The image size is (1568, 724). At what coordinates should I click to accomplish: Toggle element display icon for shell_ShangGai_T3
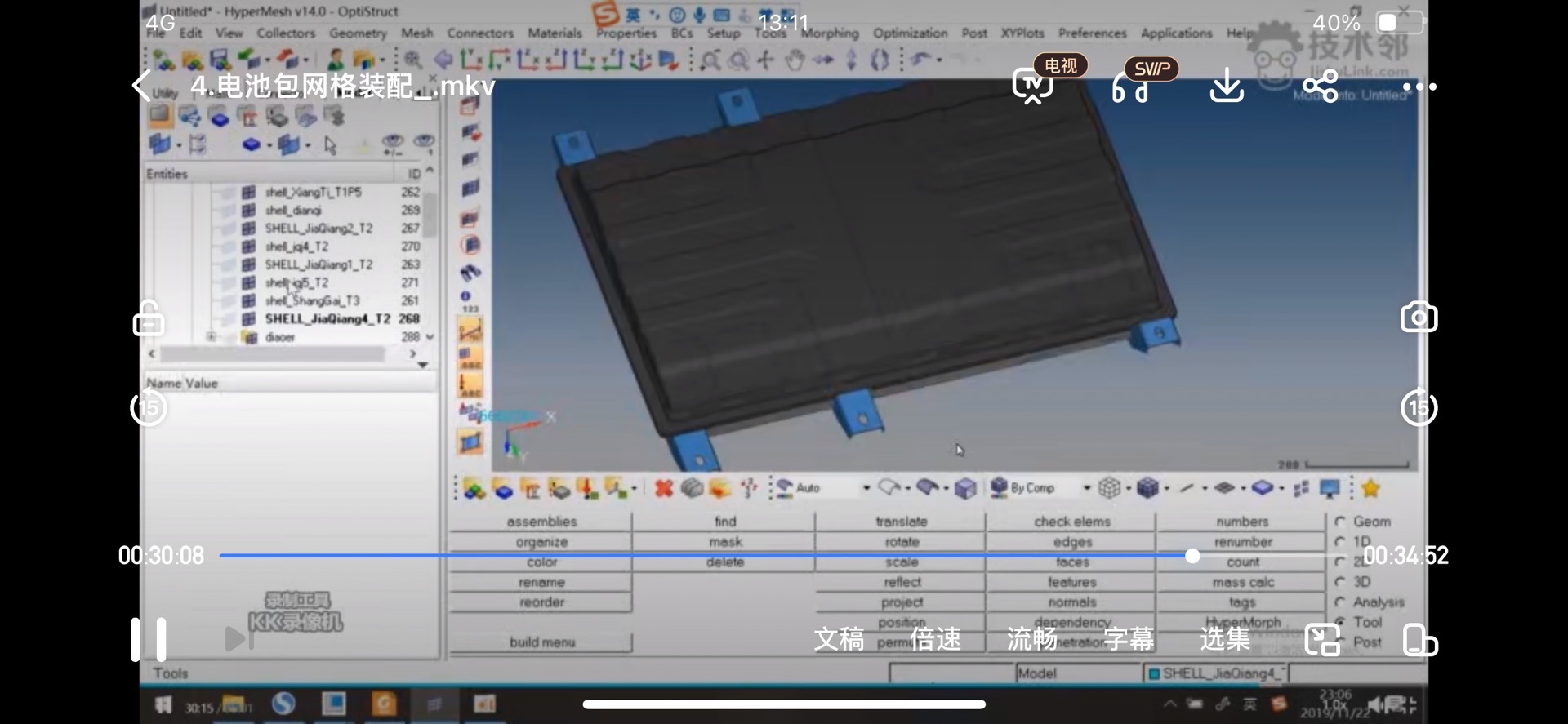coord(248,300)
